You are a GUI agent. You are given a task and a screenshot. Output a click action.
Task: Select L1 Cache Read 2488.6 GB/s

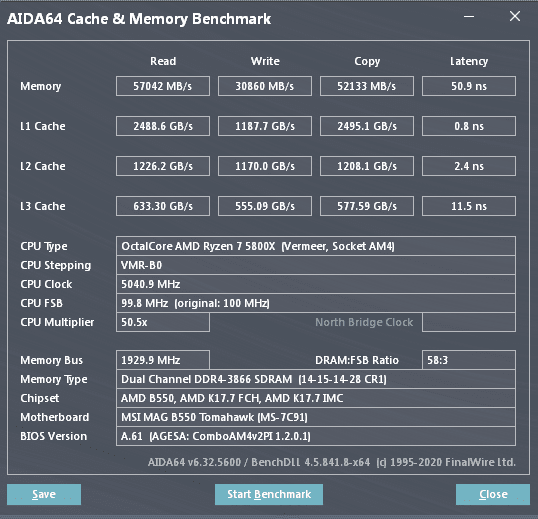[163, 126]
